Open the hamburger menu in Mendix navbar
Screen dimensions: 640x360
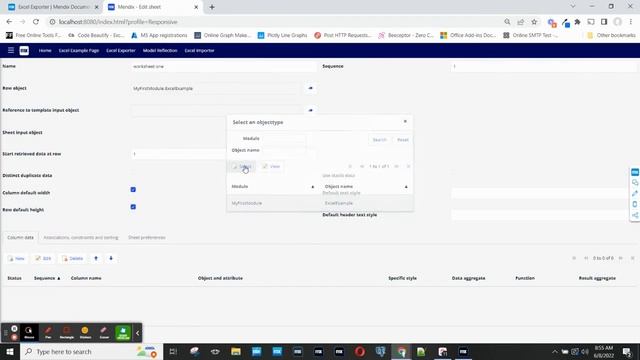(x=11, y=50)
